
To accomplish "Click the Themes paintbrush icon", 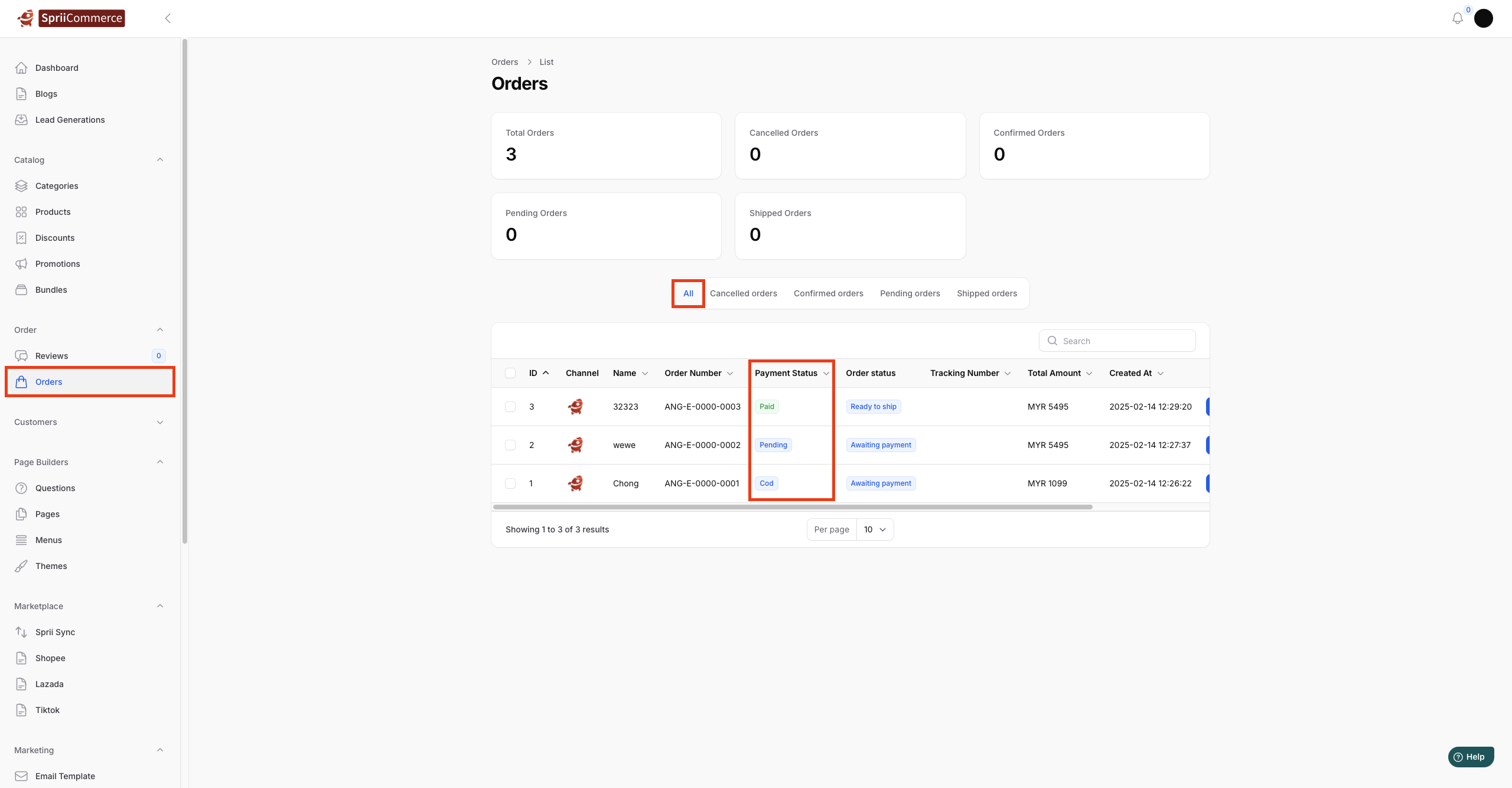I will coord(21,566).
